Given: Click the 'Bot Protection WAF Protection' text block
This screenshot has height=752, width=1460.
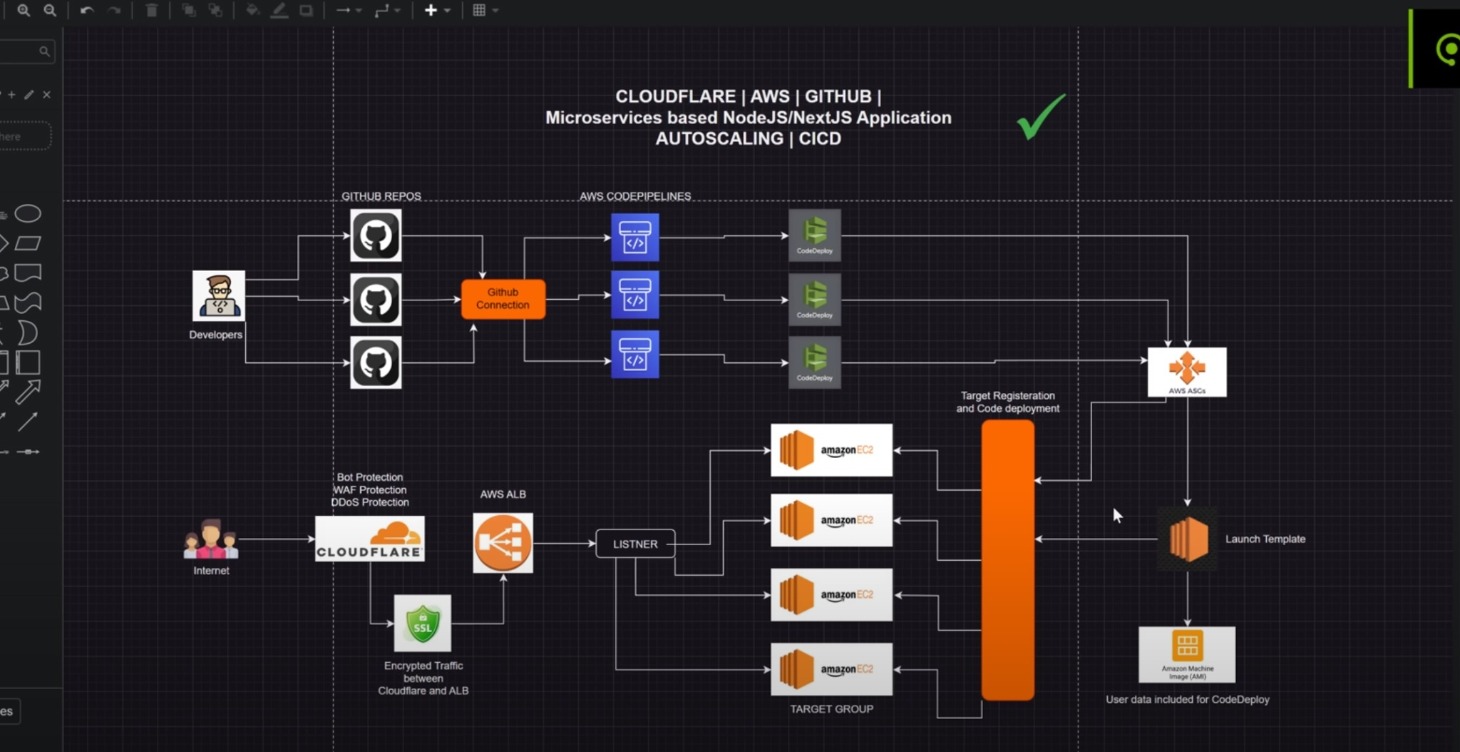Looking at the screenshot, I should point(370,490).
